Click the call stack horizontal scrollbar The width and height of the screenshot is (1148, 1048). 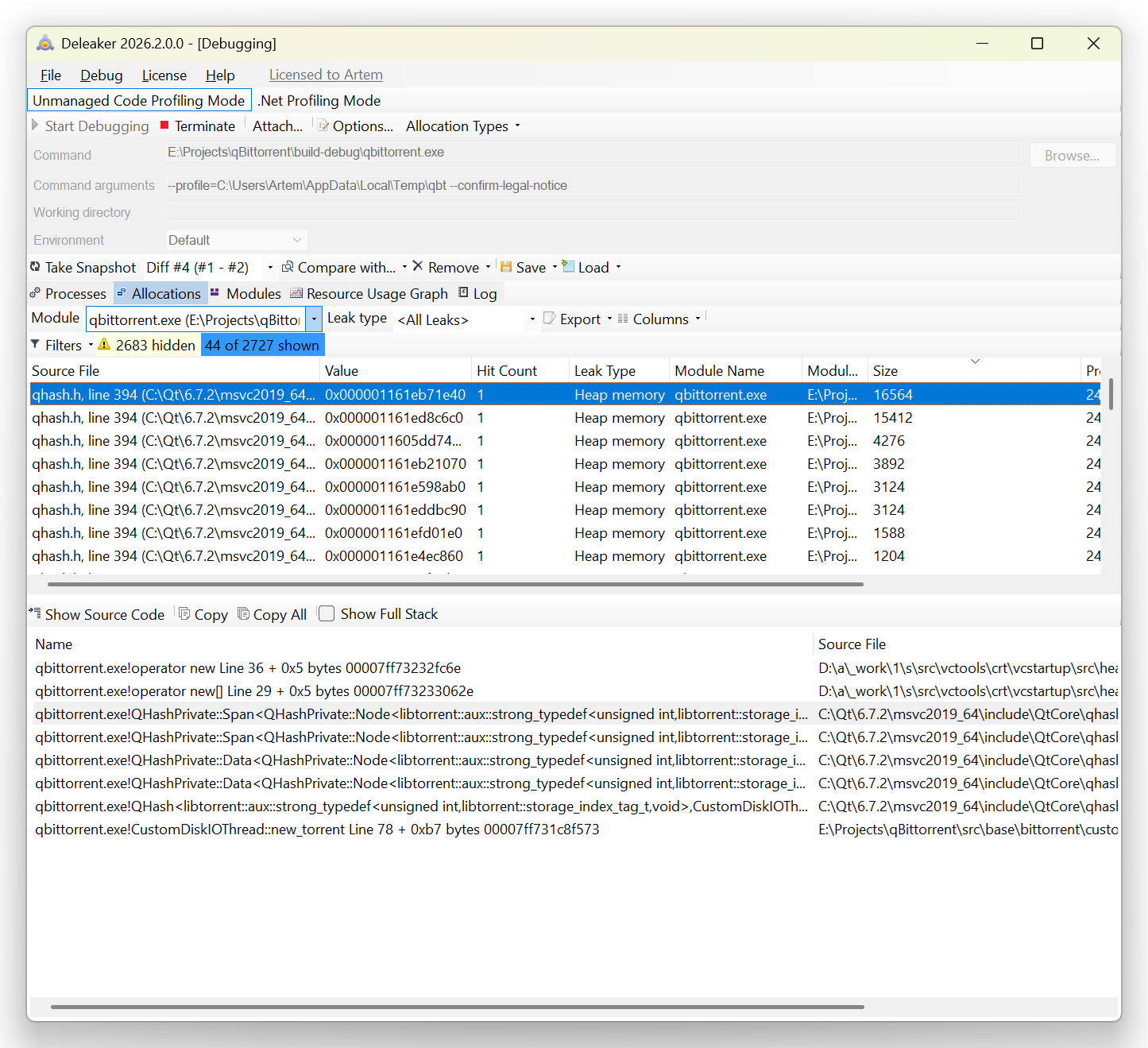457,1007
